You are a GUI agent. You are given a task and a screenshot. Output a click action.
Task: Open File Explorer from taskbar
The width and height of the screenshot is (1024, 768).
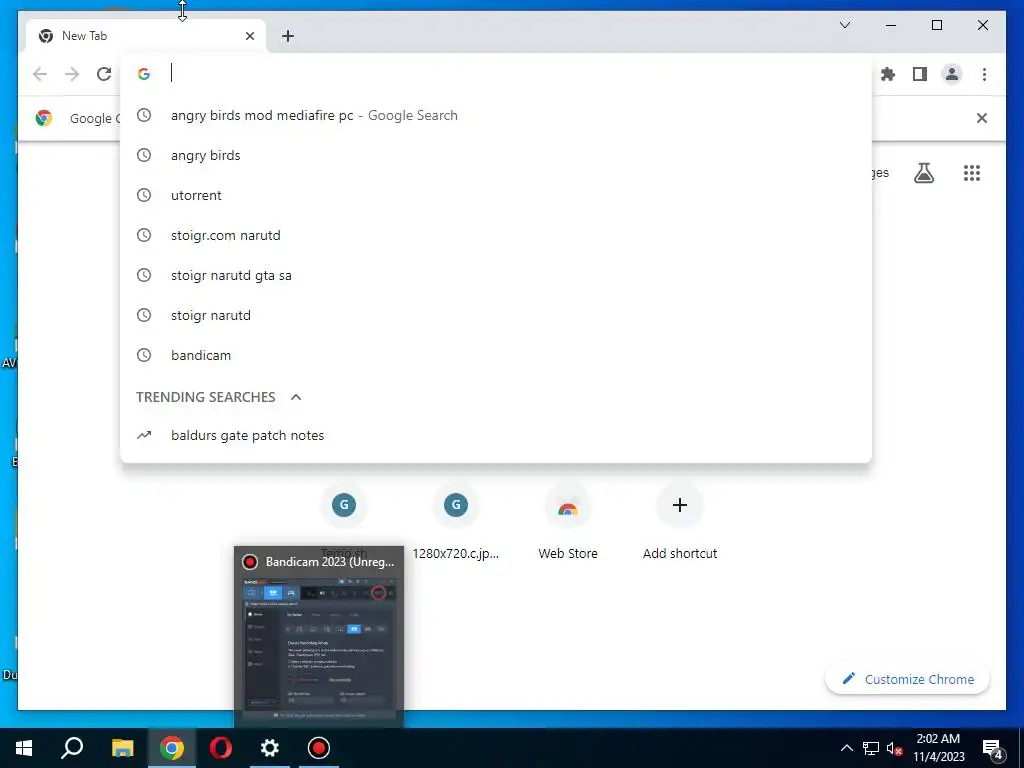point(122,748)
